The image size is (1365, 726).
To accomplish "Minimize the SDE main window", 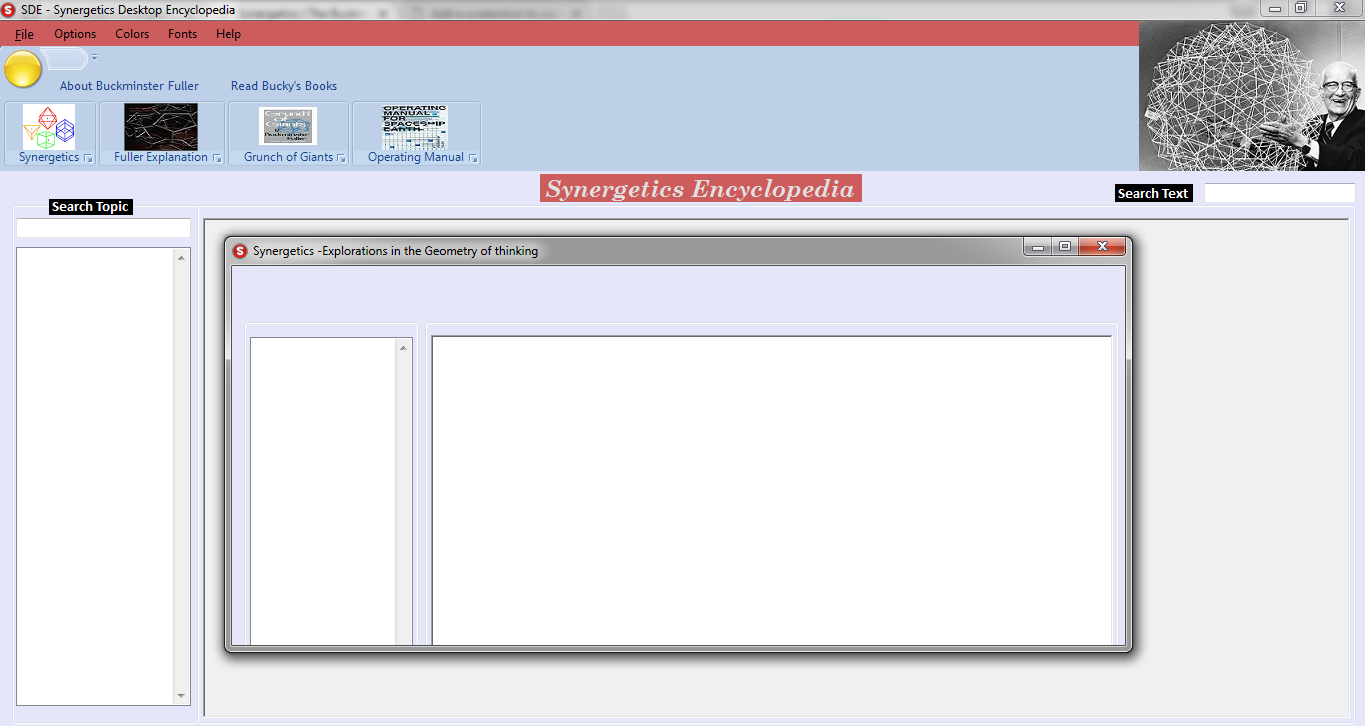I will click(x=1275, y=8).
